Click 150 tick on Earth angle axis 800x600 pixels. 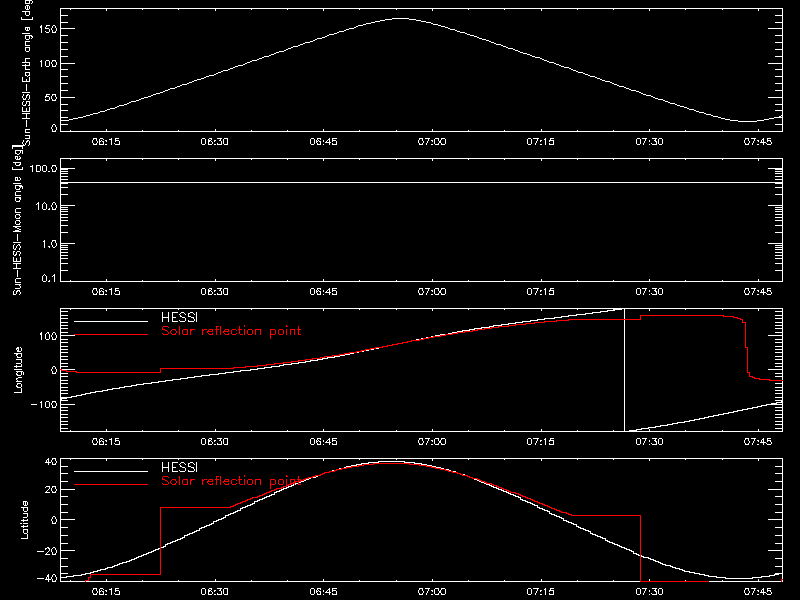(48, 29)
